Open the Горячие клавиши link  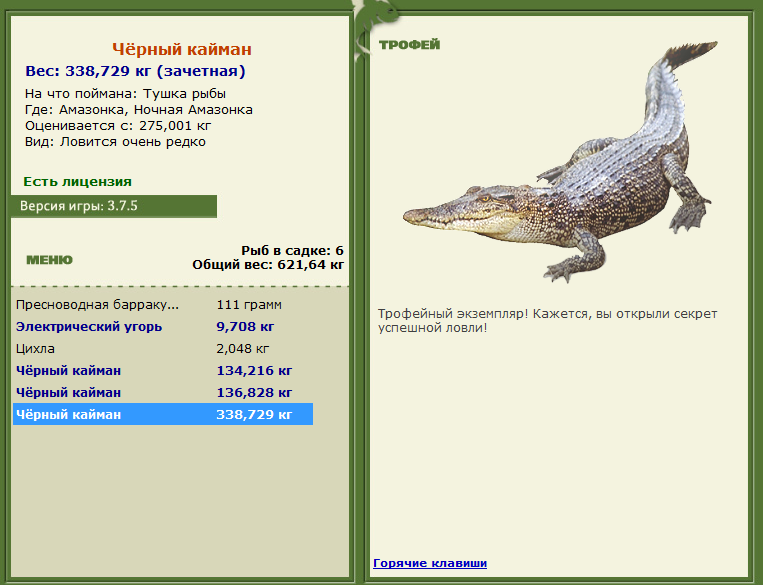[x=430, y=563]
